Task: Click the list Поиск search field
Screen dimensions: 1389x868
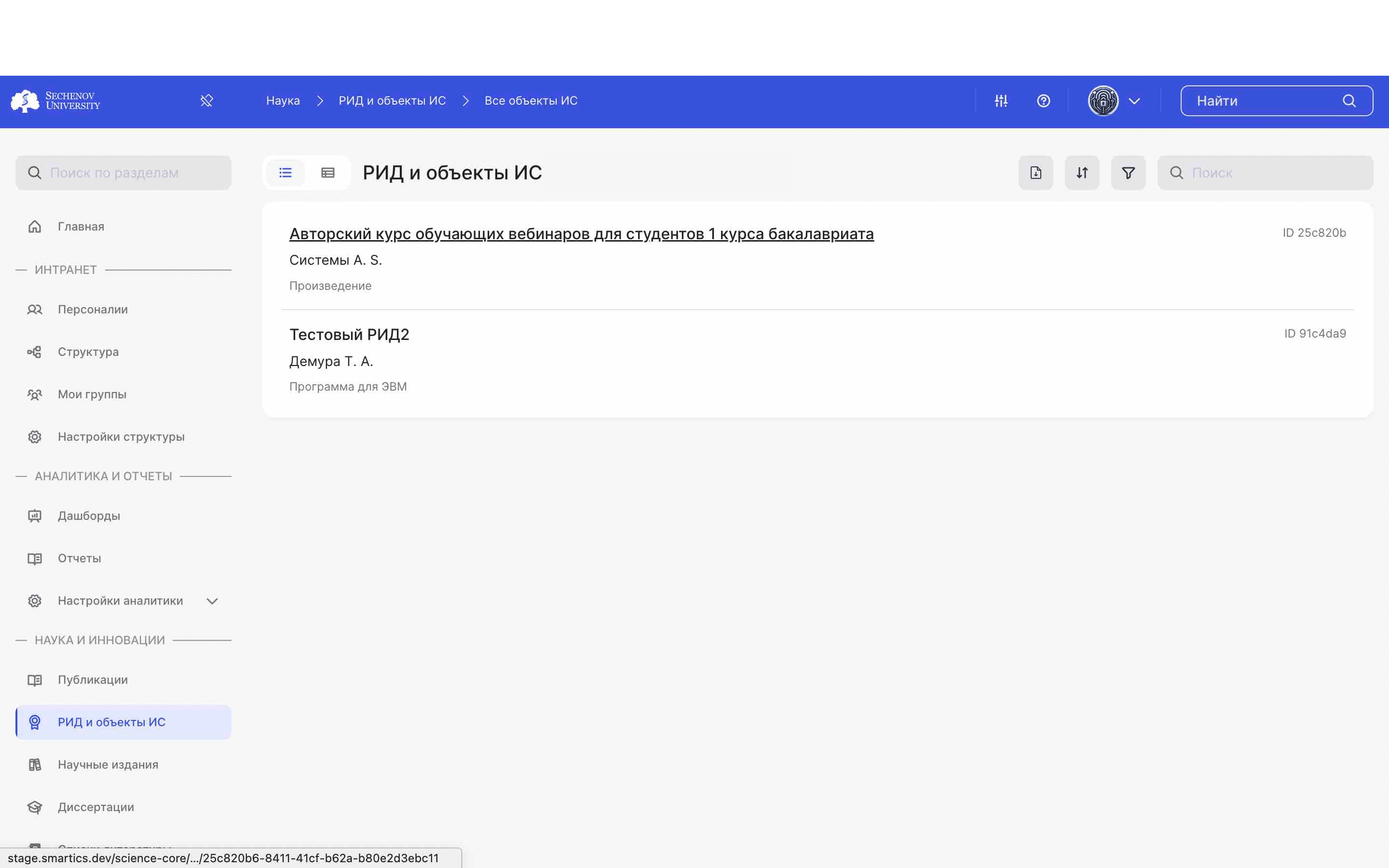Action: point(1265,173)
